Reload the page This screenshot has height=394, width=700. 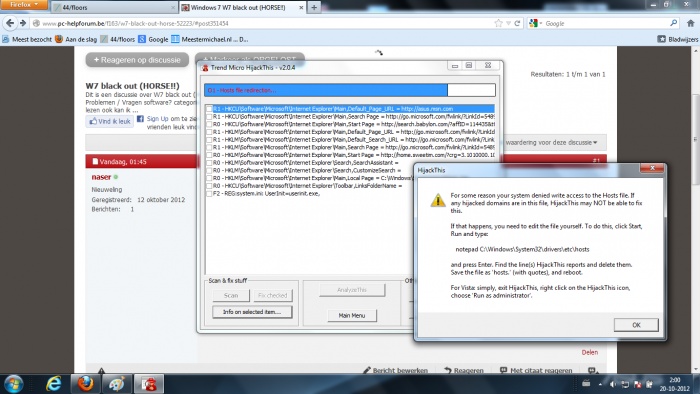(x=517, y=23)
